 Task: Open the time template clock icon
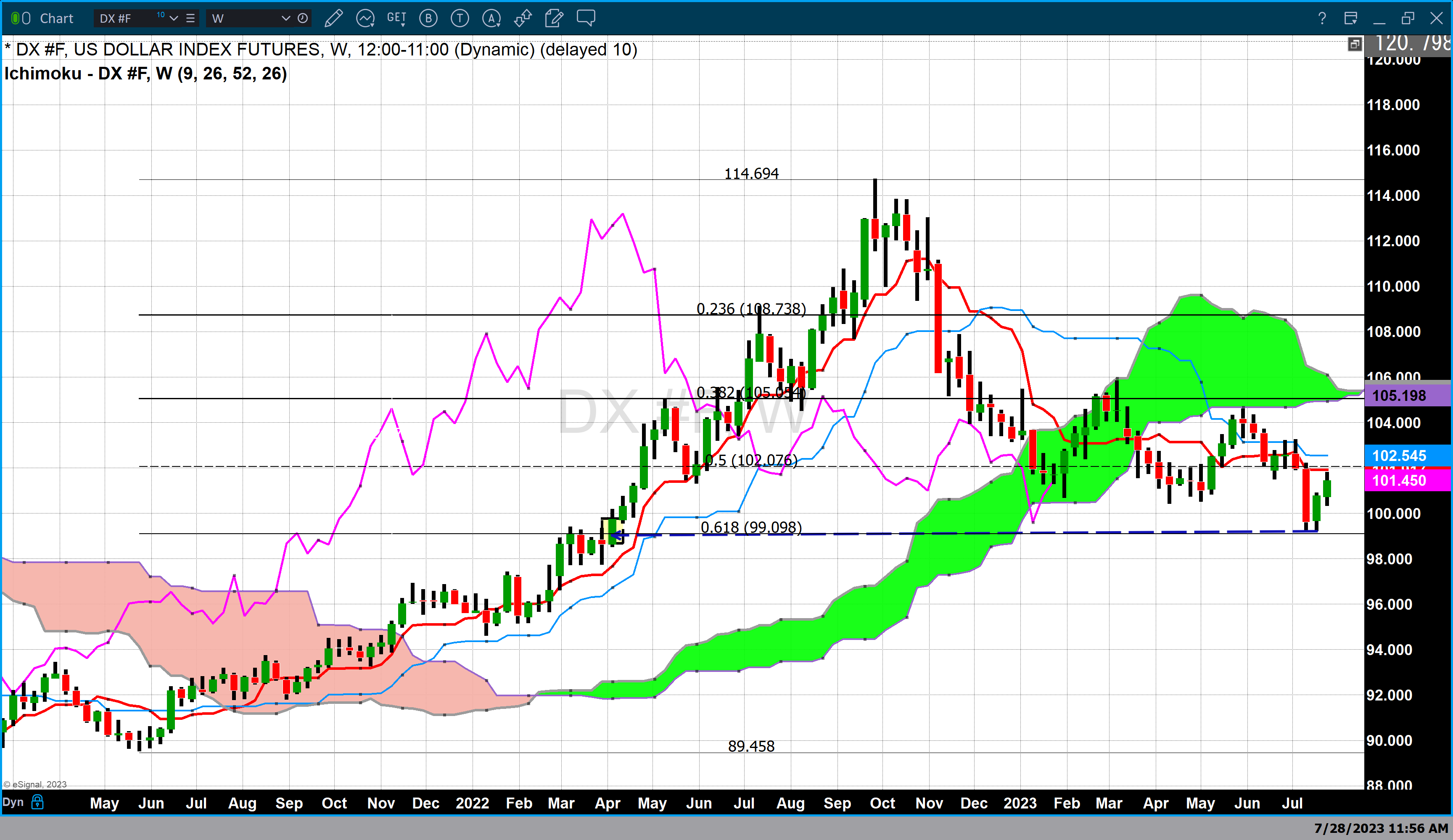tap(303, 18)
